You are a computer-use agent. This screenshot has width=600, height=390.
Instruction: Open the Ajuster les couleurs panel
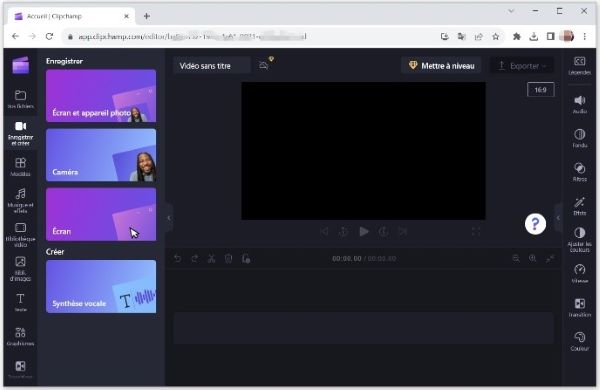579,240
